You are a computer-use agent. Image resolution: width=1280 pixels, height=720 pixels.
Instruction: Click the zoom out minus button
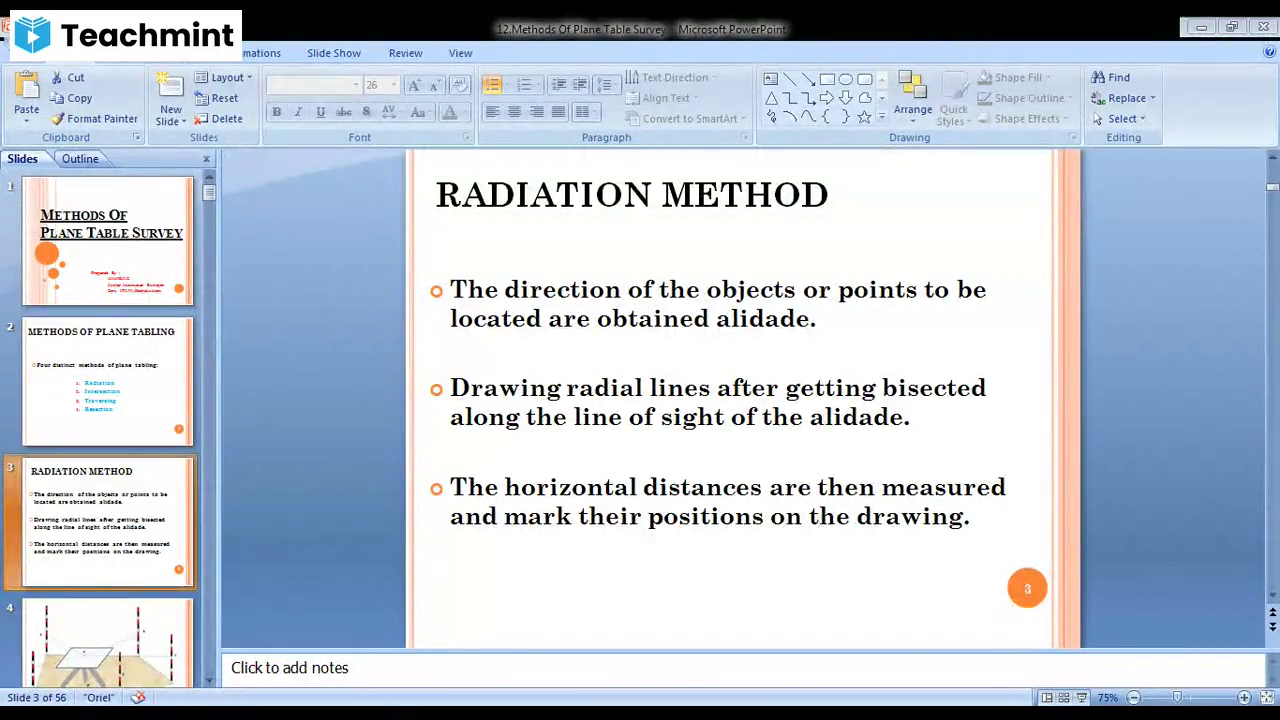pos(1133,698)
